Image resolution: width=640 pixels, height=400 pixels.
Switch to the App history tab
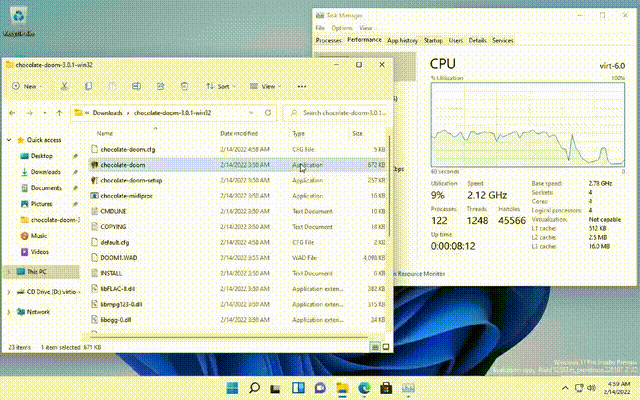402,40
